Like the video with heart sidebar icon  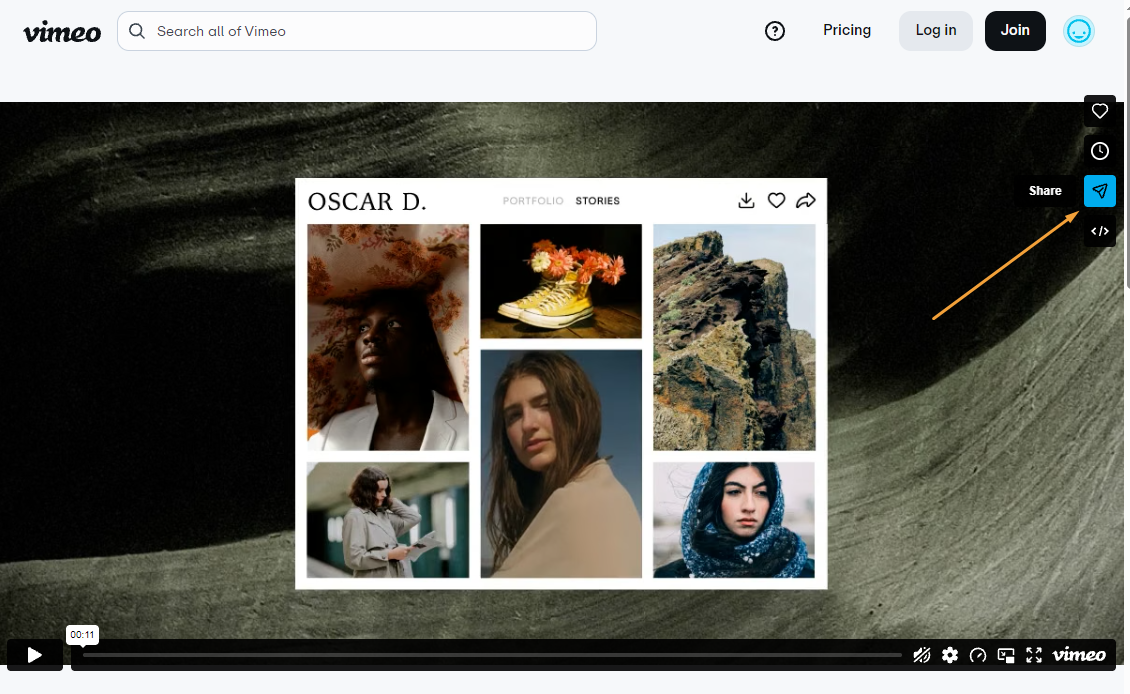(1100, 111)
